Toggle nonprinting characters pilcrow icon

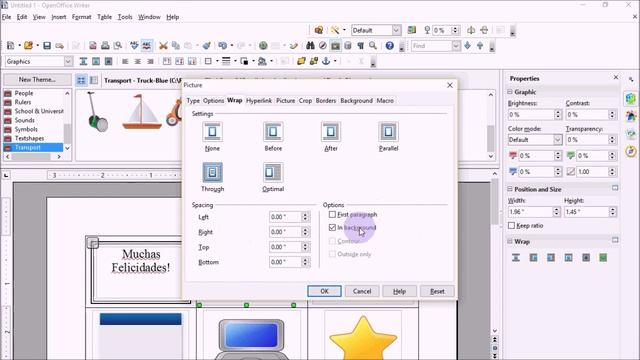tap(360, 46)
